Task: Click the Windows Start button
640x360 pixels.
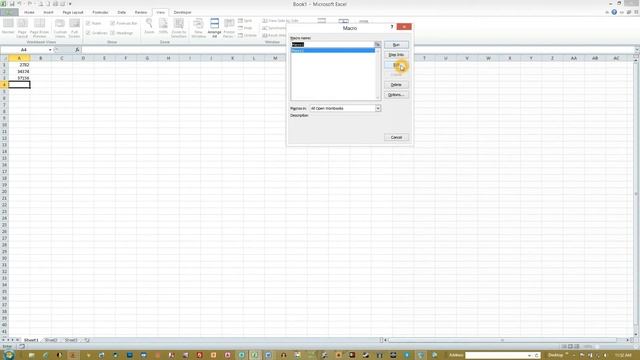Action: (x=8, y=355)
